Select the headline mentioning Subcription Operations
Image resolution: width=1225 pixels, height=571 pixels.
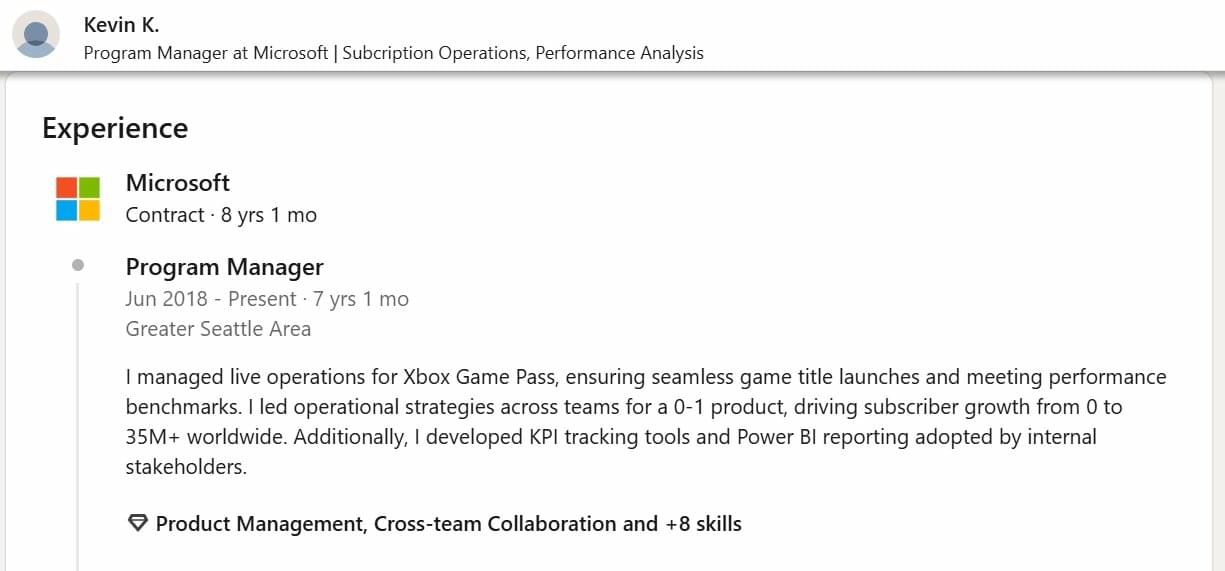[x=393, y=53]
